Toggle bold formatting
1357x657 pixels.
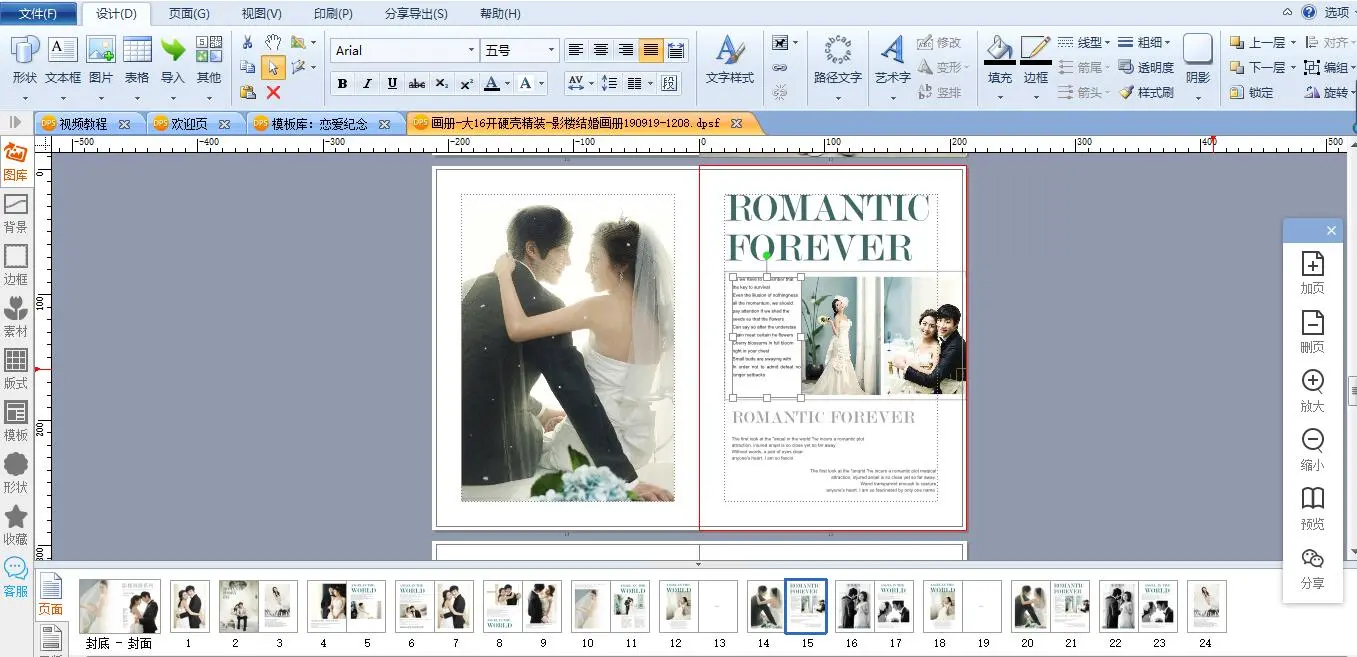(x=343, y=84)
